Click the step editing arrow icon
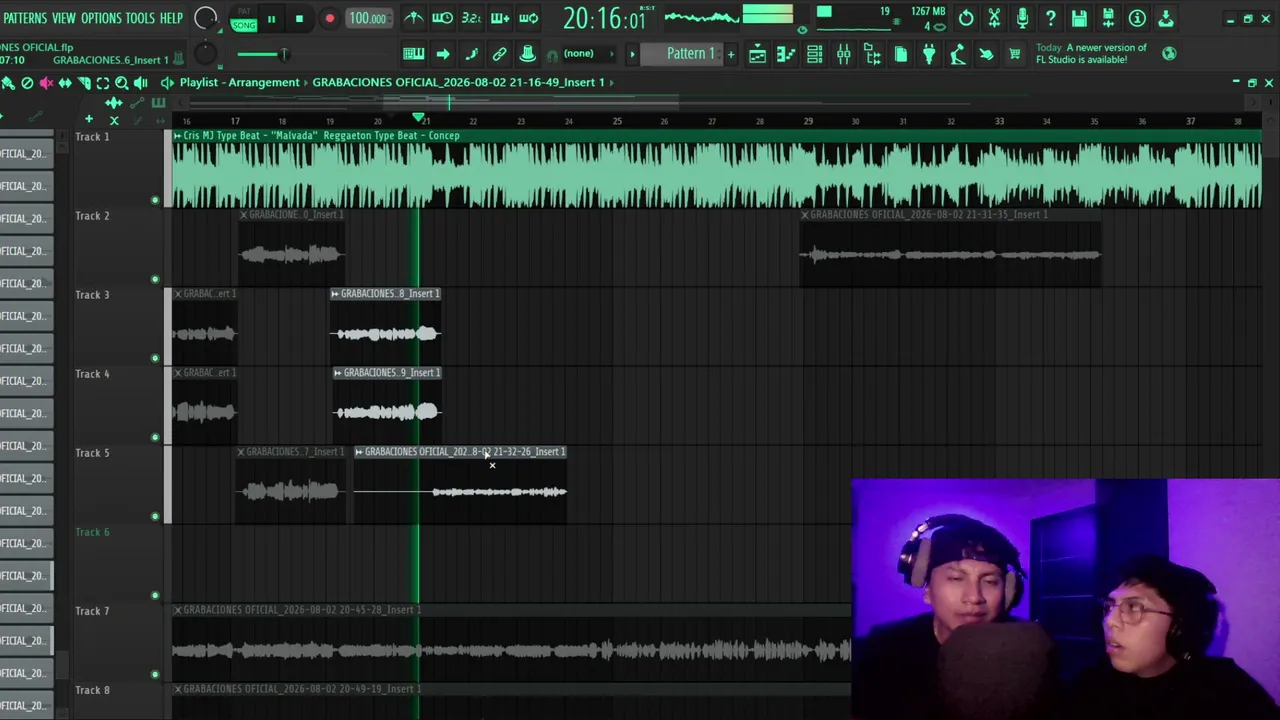Viewport: 1280px width, 720px height. [x=443, y=54]
